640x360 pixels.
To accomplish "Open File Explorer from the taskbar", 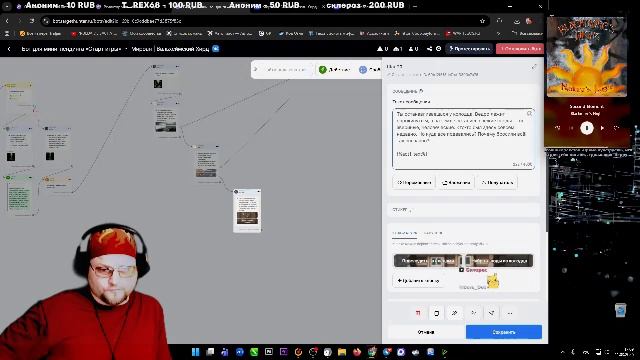I will 342,352.
